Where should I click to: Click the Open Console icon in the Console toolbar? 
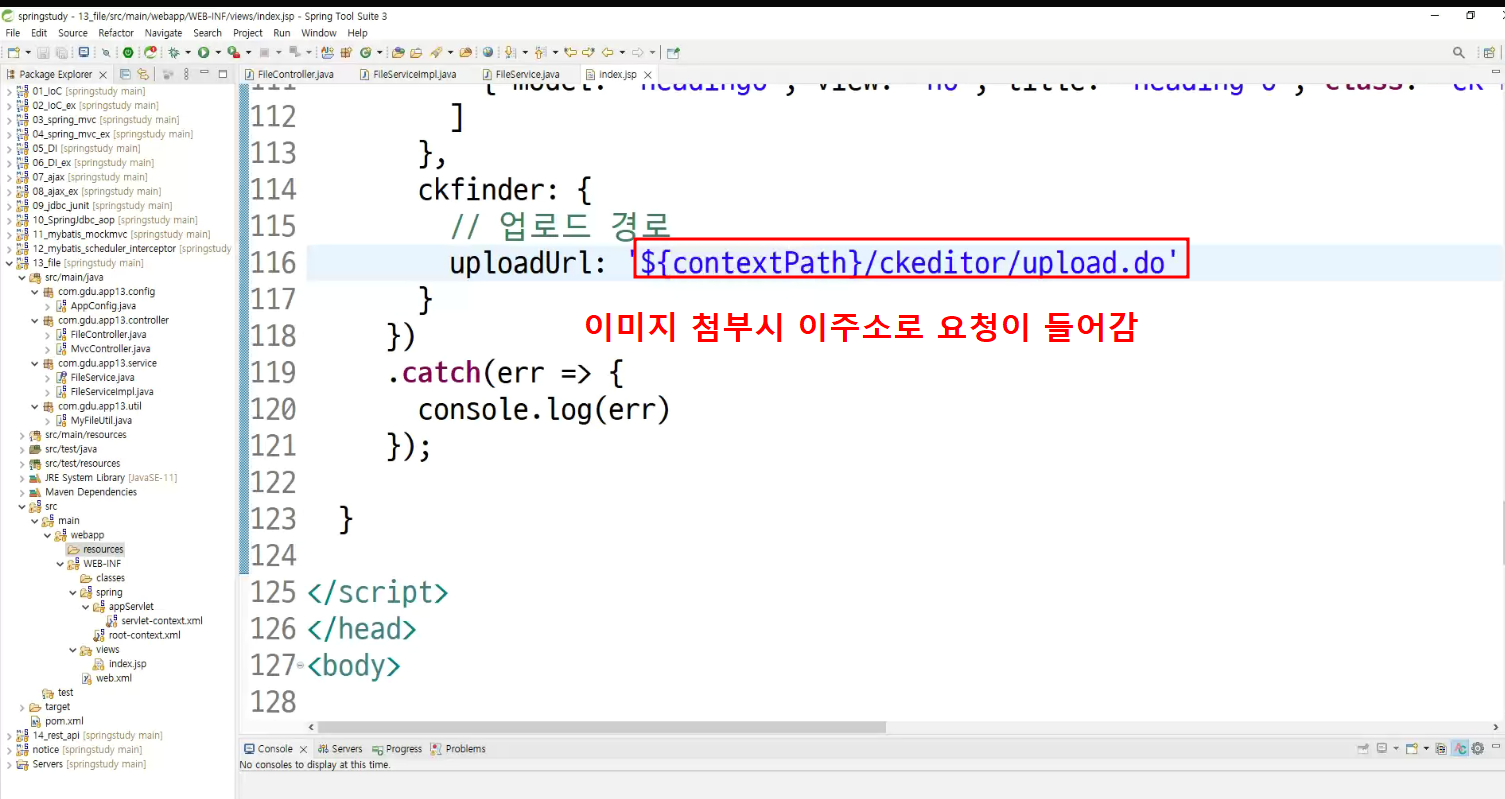1411,748
